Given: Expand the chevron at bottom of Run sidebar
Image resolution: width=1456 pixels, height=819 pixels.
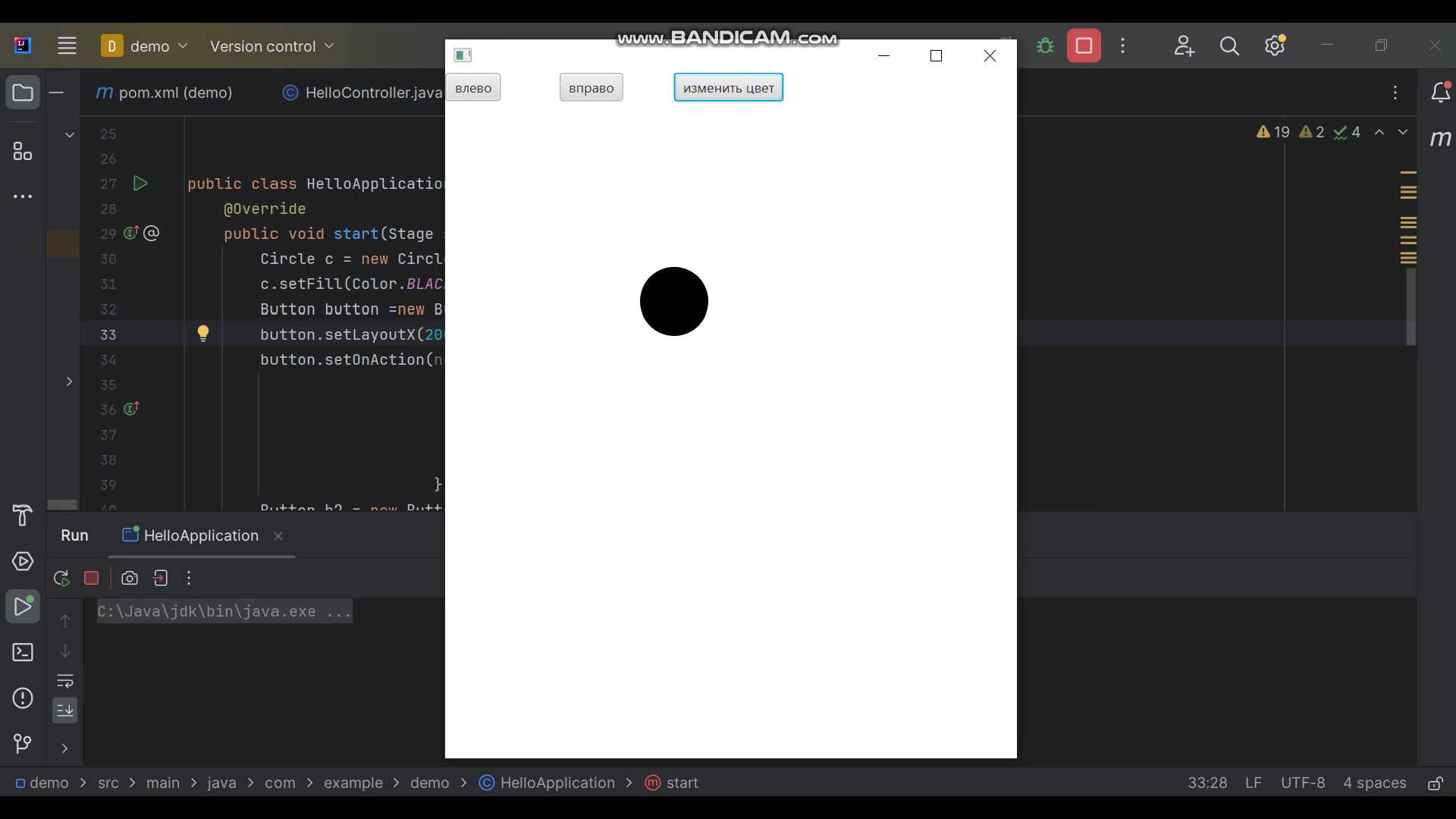Looking at the screenshot, I should tap(65, 749).
